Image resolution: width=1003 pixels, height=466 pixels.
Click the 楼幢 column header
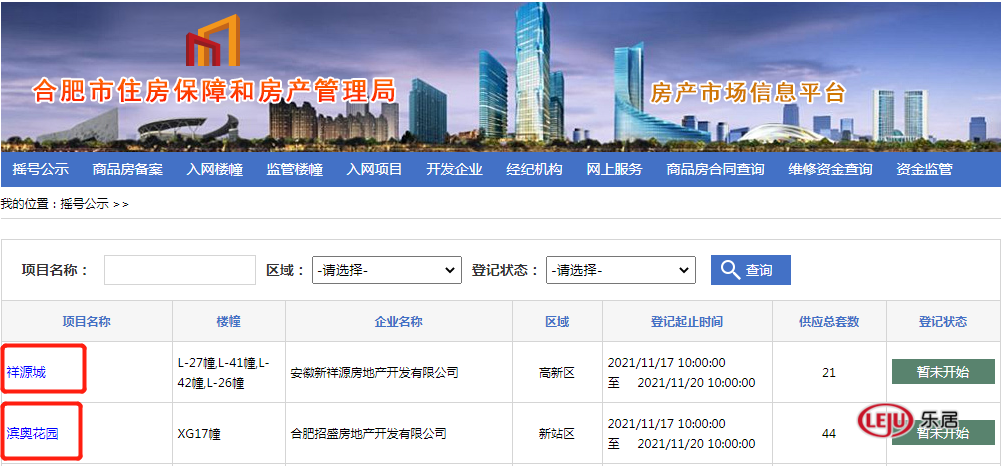pos(229,322)
